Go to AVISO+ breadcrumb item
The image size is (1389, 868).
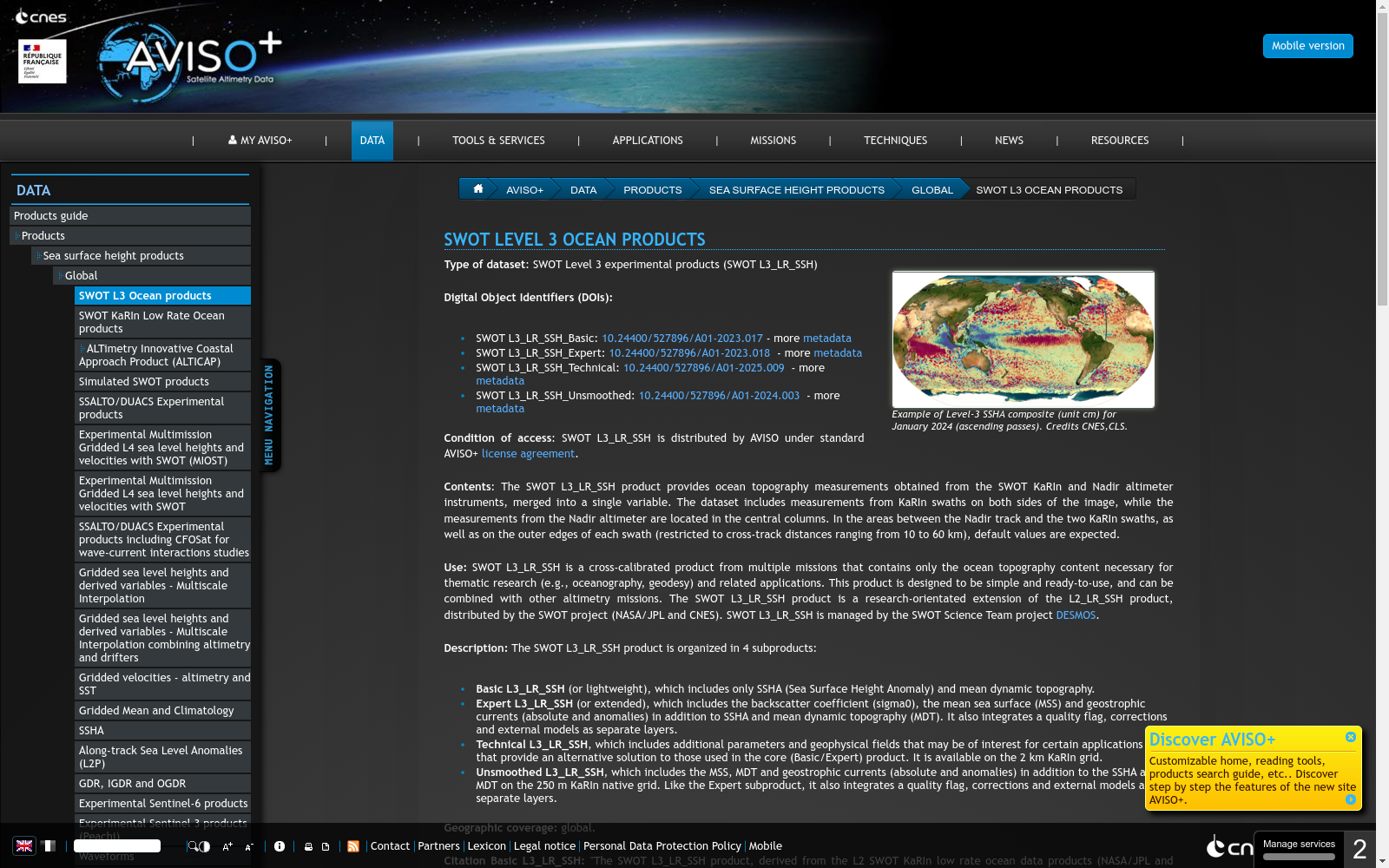click(524, 190)
